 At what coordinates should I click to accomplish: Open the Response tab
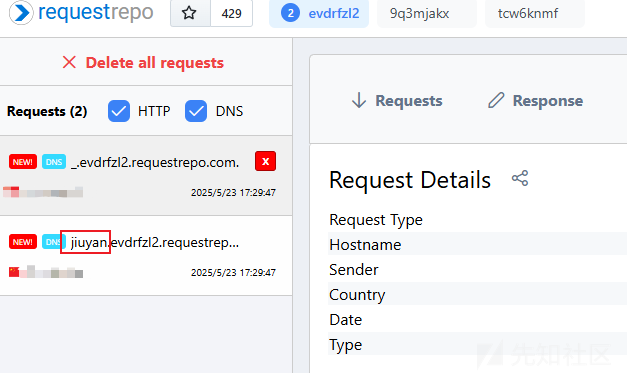535,101
